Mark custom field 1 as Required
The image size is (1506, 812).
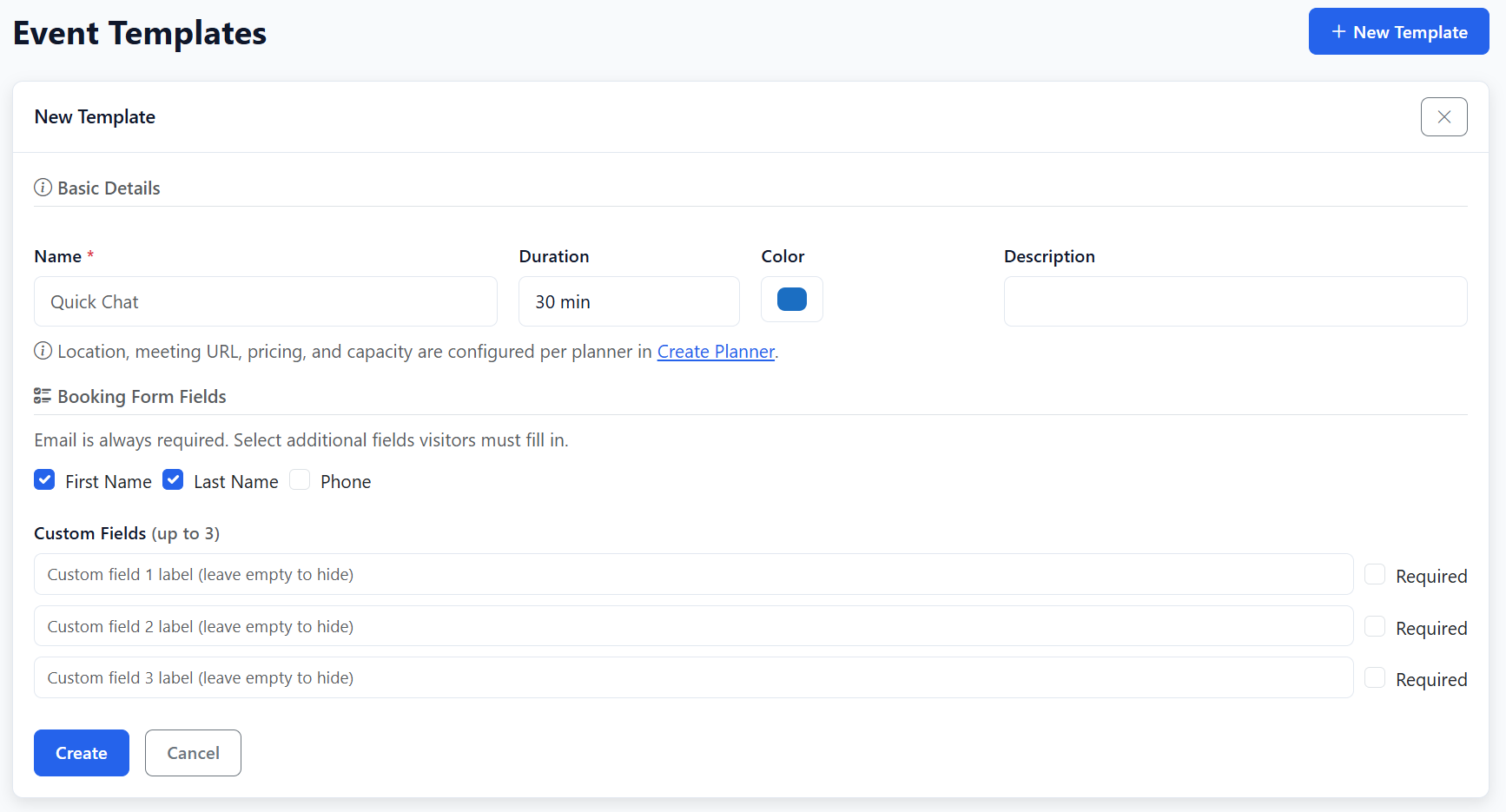tap(1375, 574)
